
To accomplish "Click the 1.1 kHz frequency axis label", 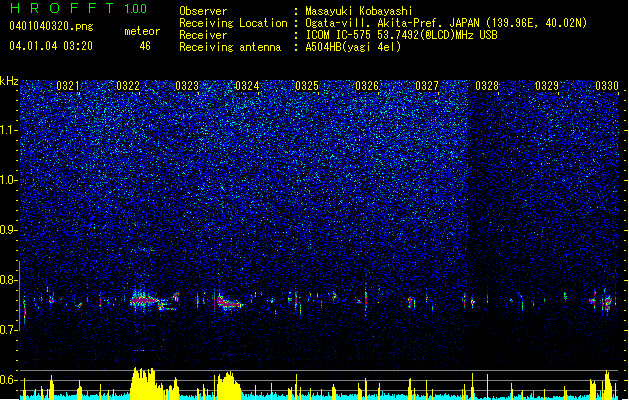I will tap(8, 130).
